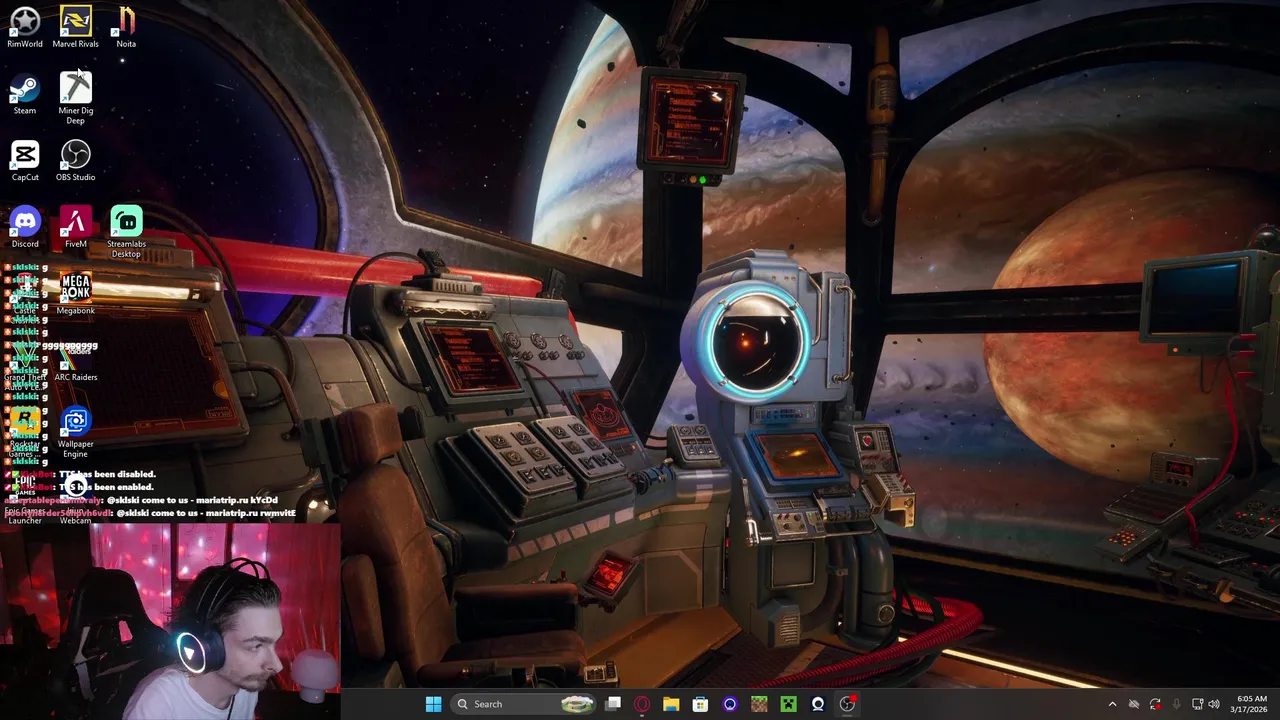The image size is (1280, 720).
Task: Click the crossed-out cloud tray icon
Action: [x=1134, y=704]
